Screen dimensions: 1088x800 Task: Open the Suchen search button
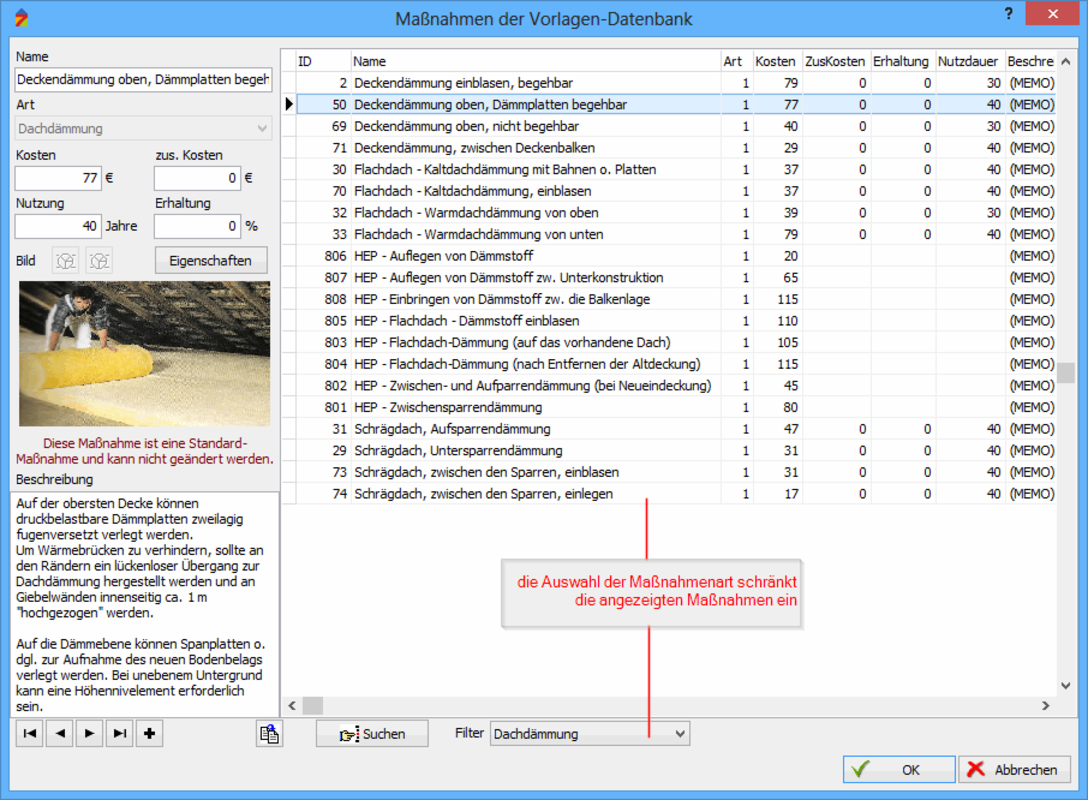coord(372,733)
